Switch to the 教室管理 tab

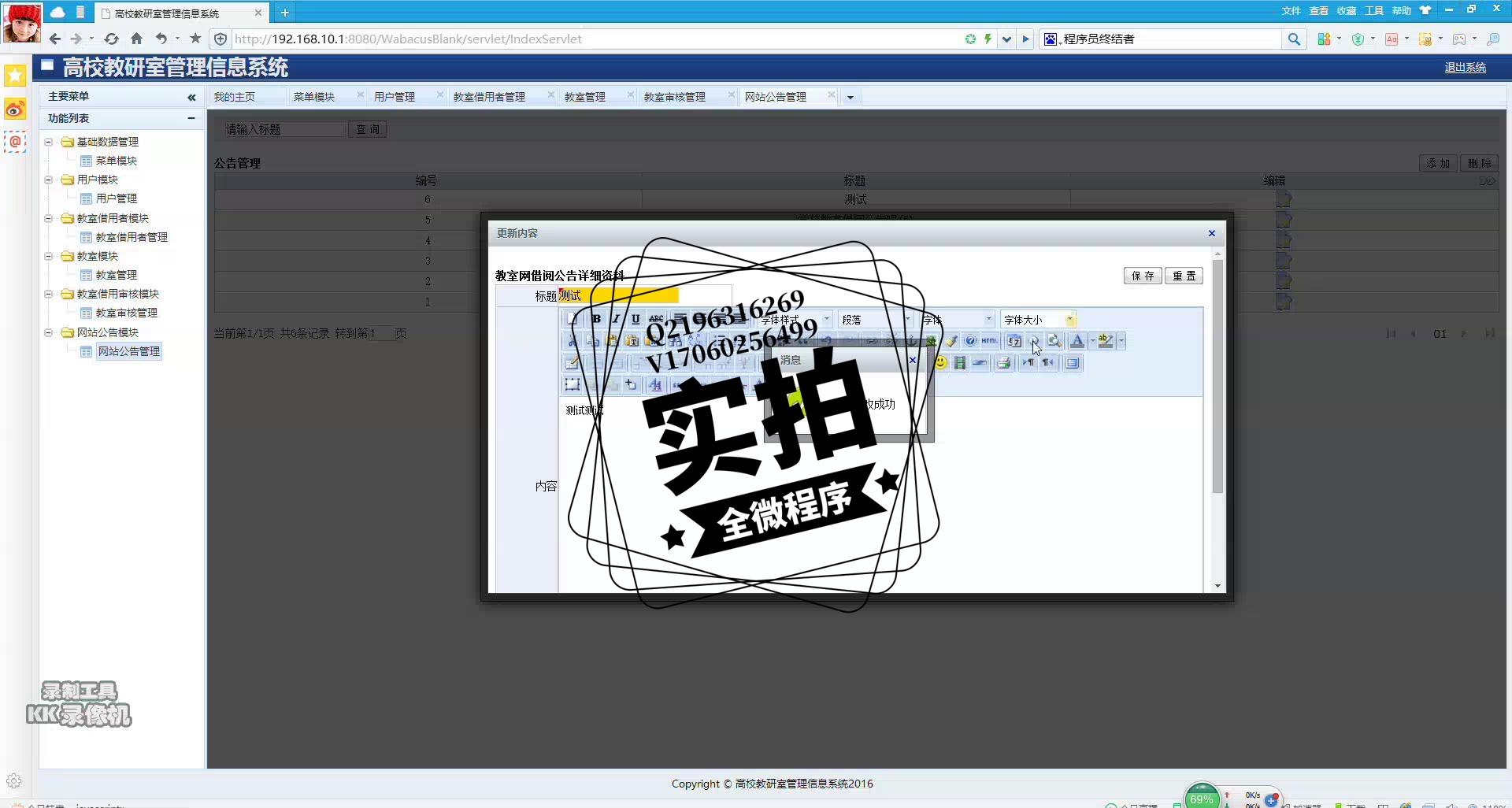(x=585, y=97)
